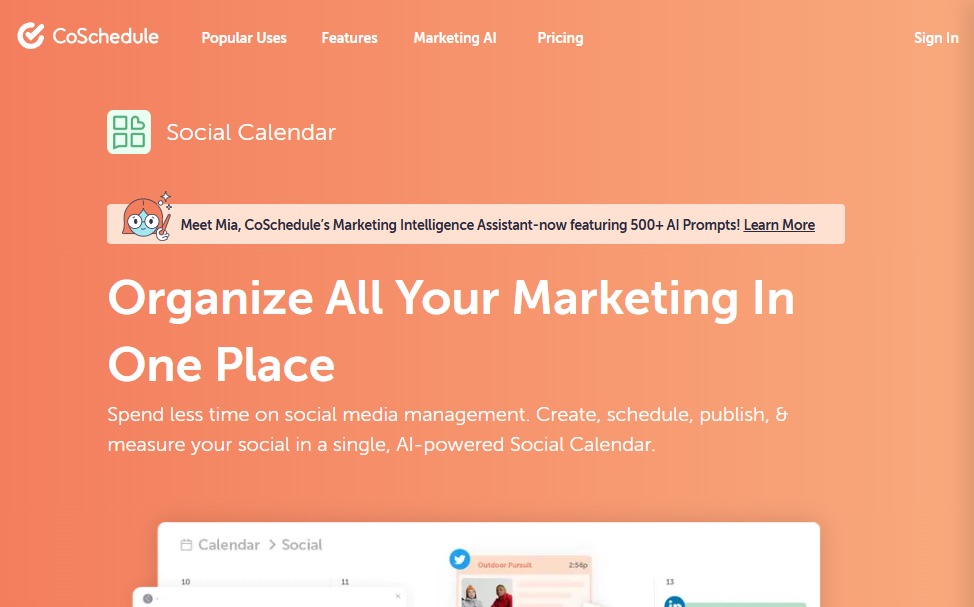The image size is (974, 607).
Task: Click the green Social Calendar grid icon
Action: pos(129,131)
